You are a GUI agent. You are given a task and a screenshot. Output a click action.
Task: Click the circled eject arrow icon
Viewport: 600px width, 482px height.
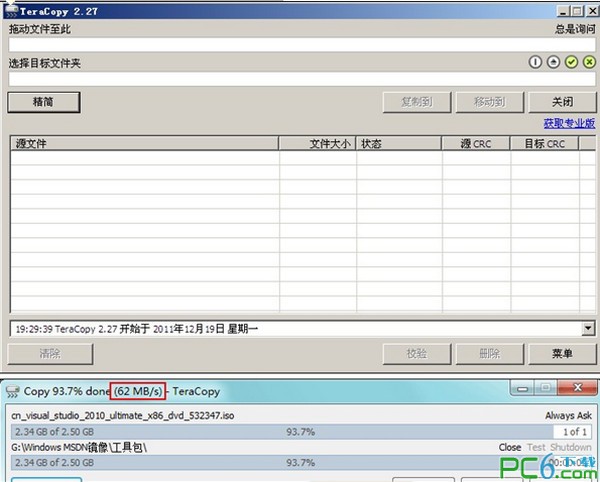(x=553, y=62)
